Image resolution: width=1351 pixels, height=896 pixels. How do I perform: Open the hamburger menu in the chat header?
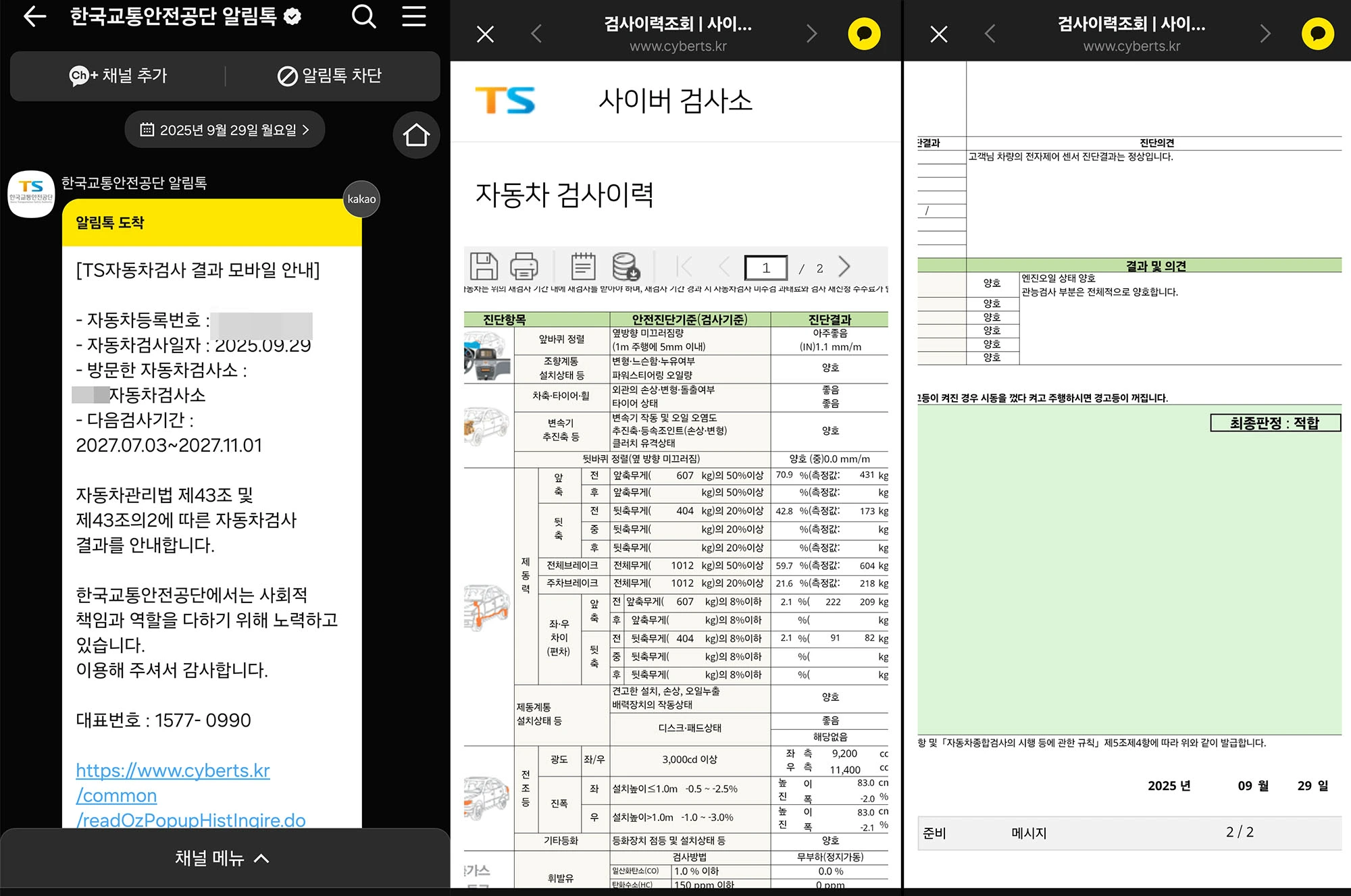click(414, 17)
